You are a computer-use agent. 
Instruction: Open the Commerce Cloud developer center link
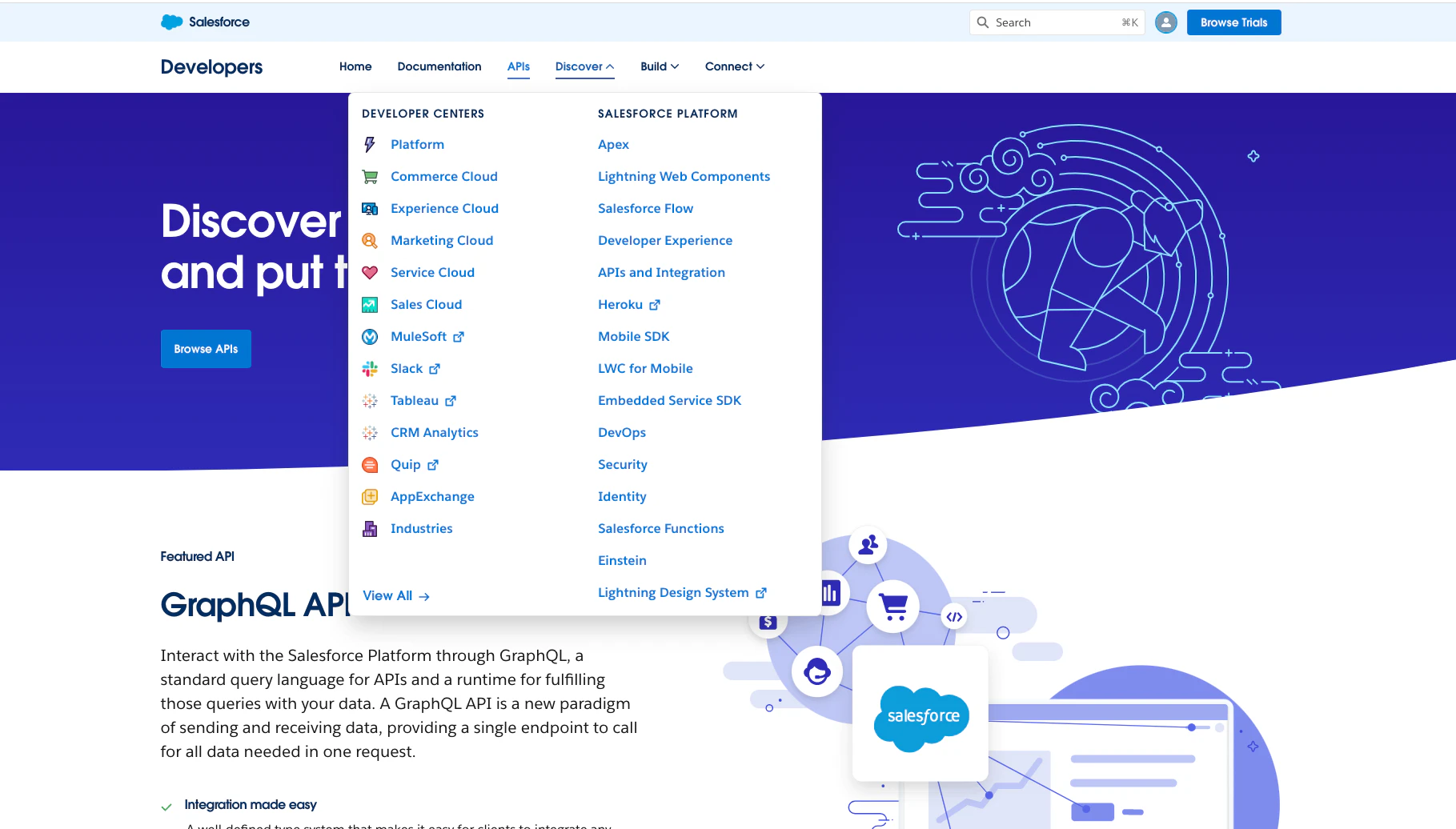[x=444, y=176]
